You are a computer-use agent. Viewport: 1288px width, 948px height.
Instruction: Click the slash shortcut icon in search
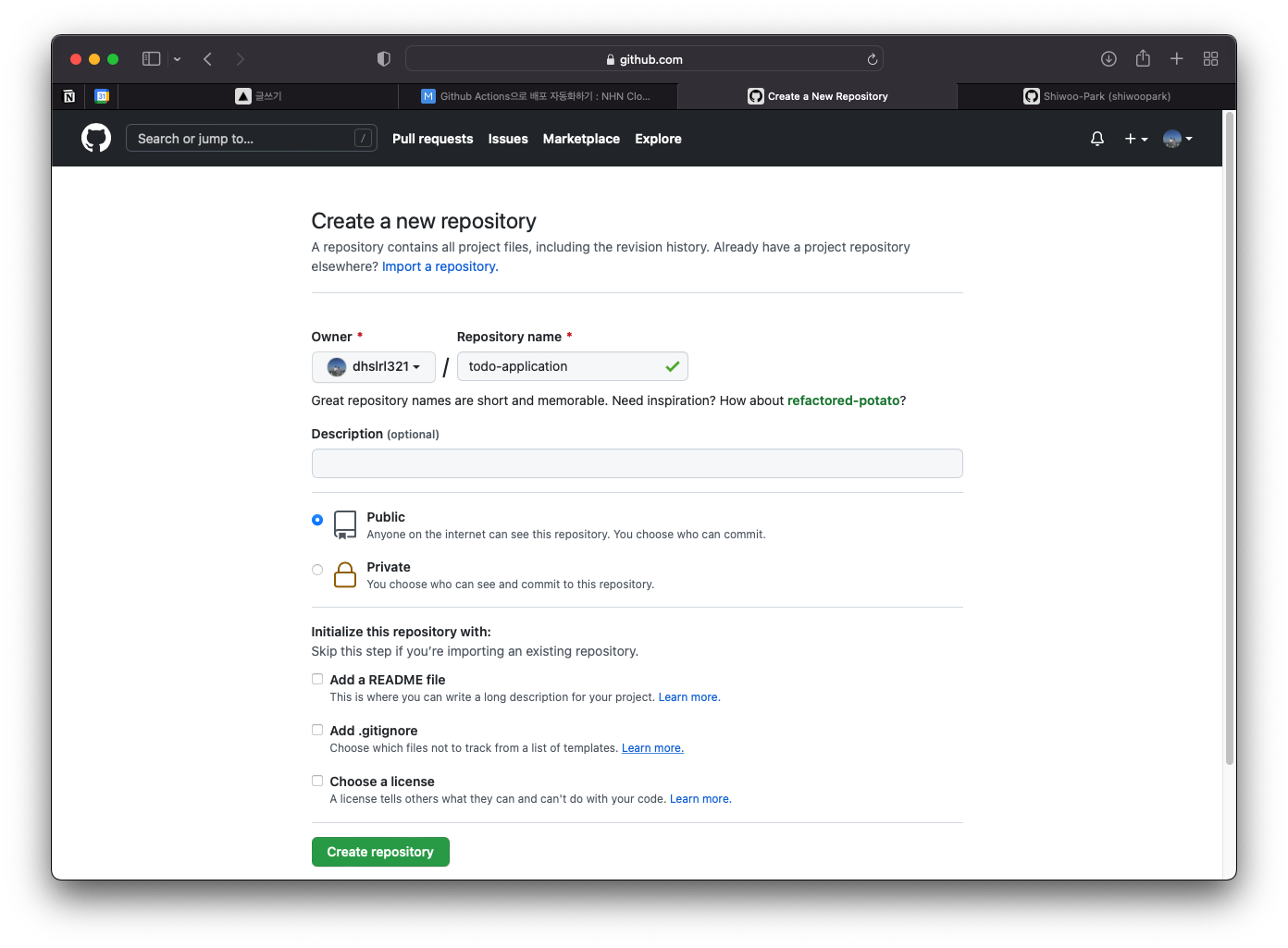pos(364,138)
